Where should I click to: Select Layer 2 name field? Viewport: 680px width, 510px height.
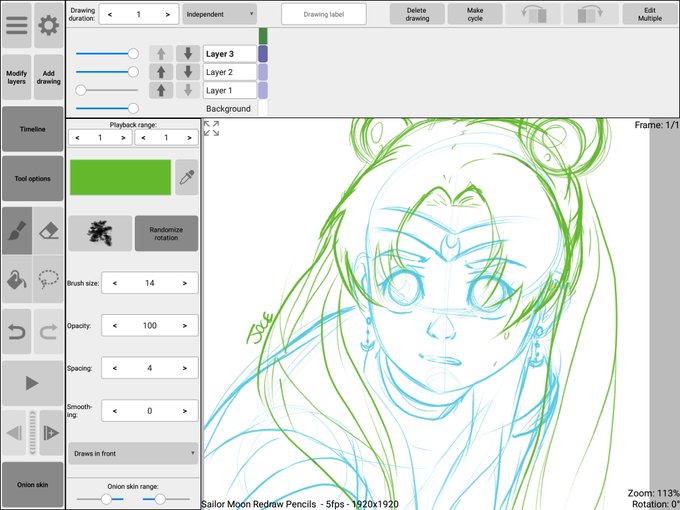[230, 72]
